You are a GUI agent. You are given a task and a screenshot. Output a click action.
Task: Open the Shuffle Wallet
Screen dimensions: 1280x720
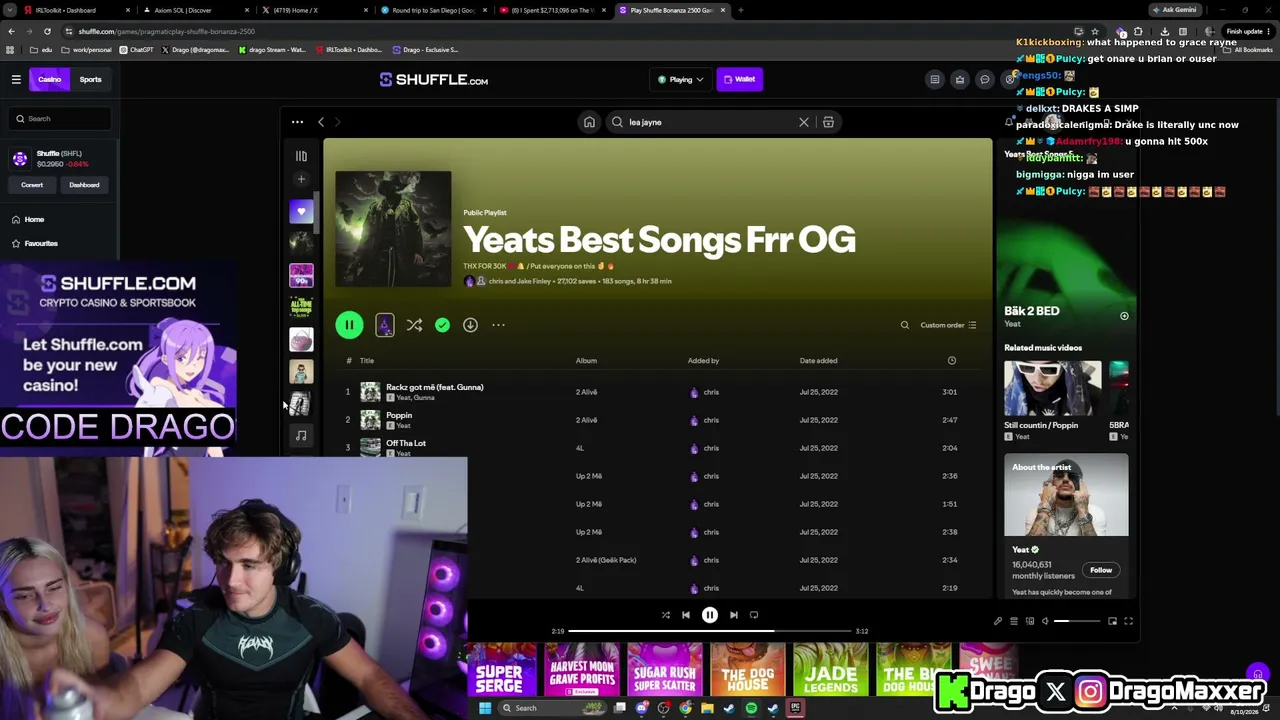coord(740,79)
